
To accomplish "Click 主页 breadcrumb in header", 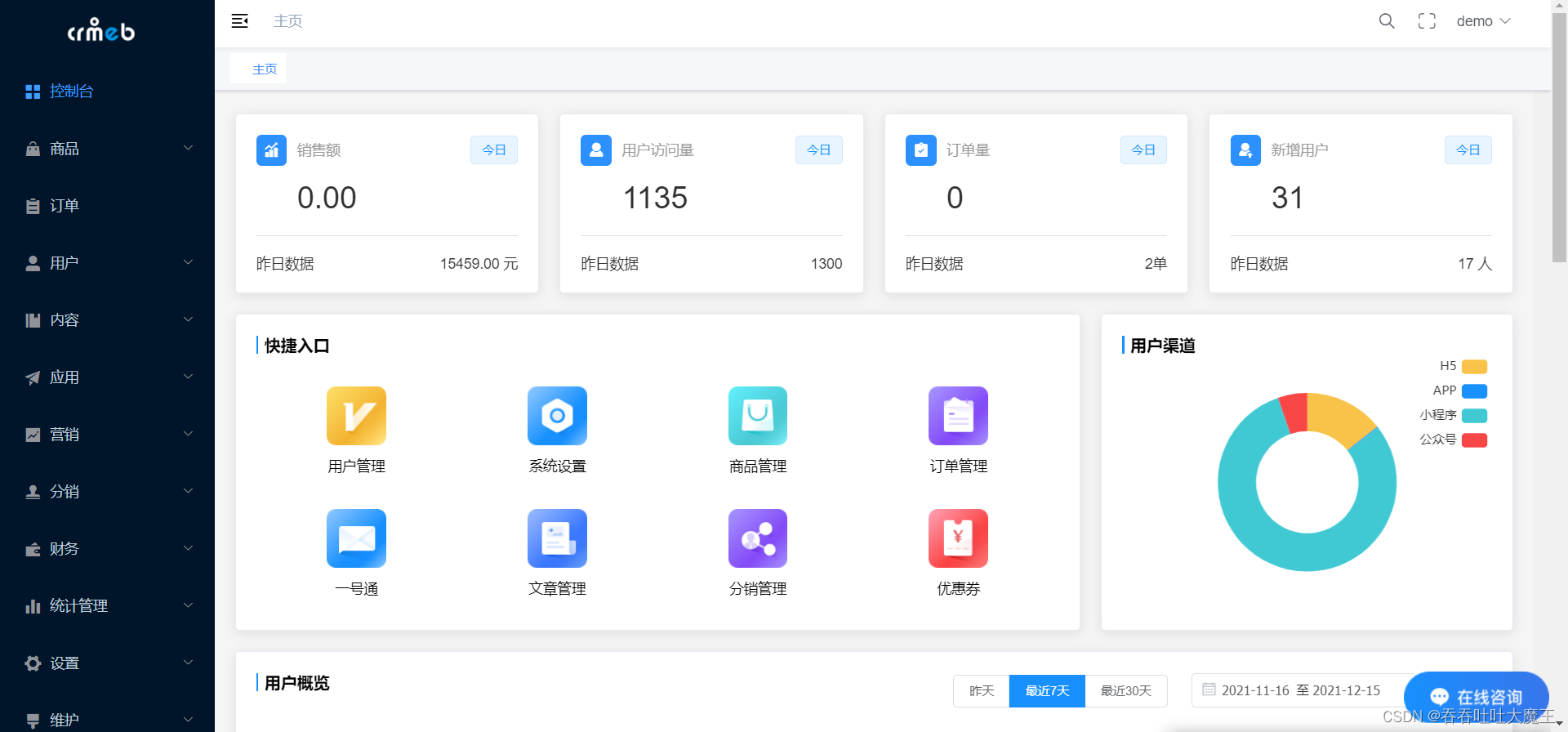I will click(x=287, y=21).
